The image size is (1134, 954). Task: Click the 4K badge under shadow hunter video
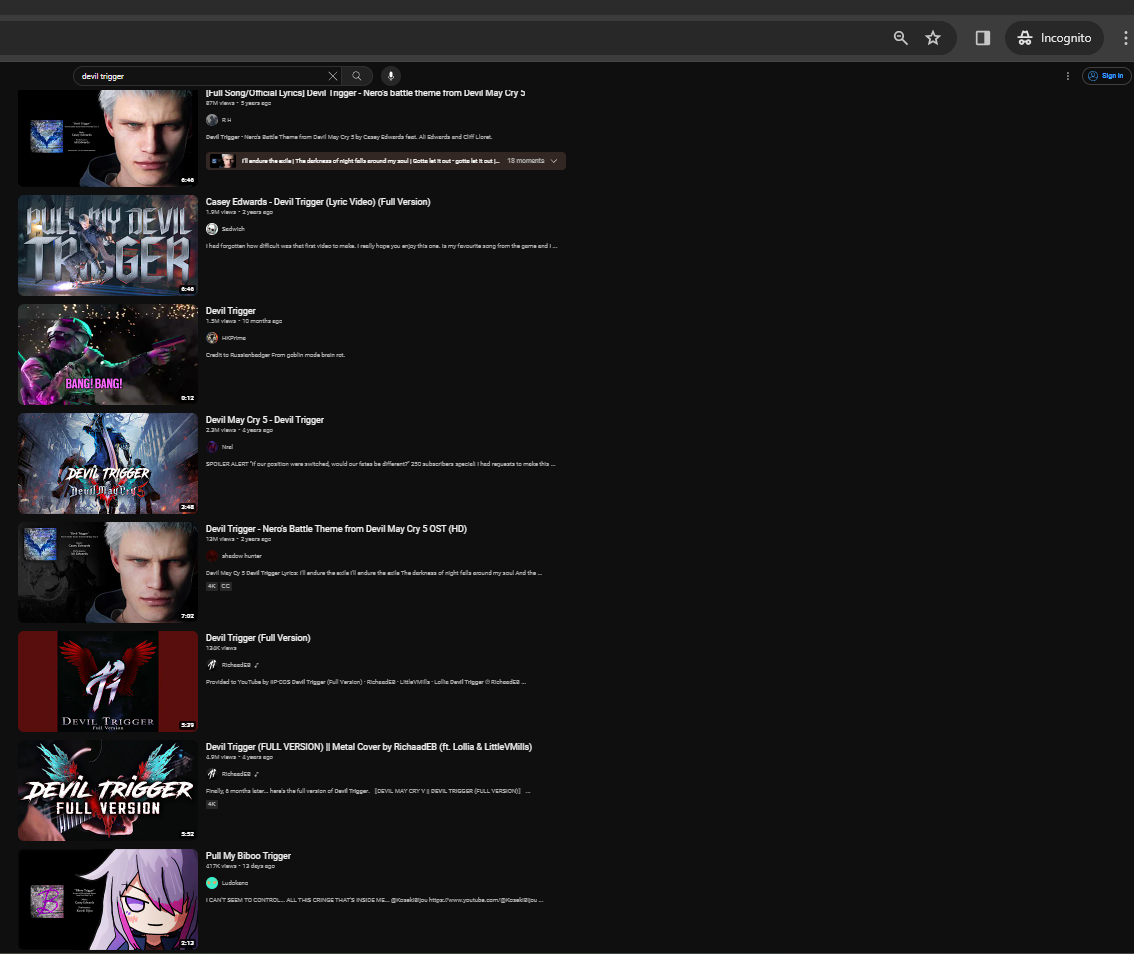pos(212,587)
